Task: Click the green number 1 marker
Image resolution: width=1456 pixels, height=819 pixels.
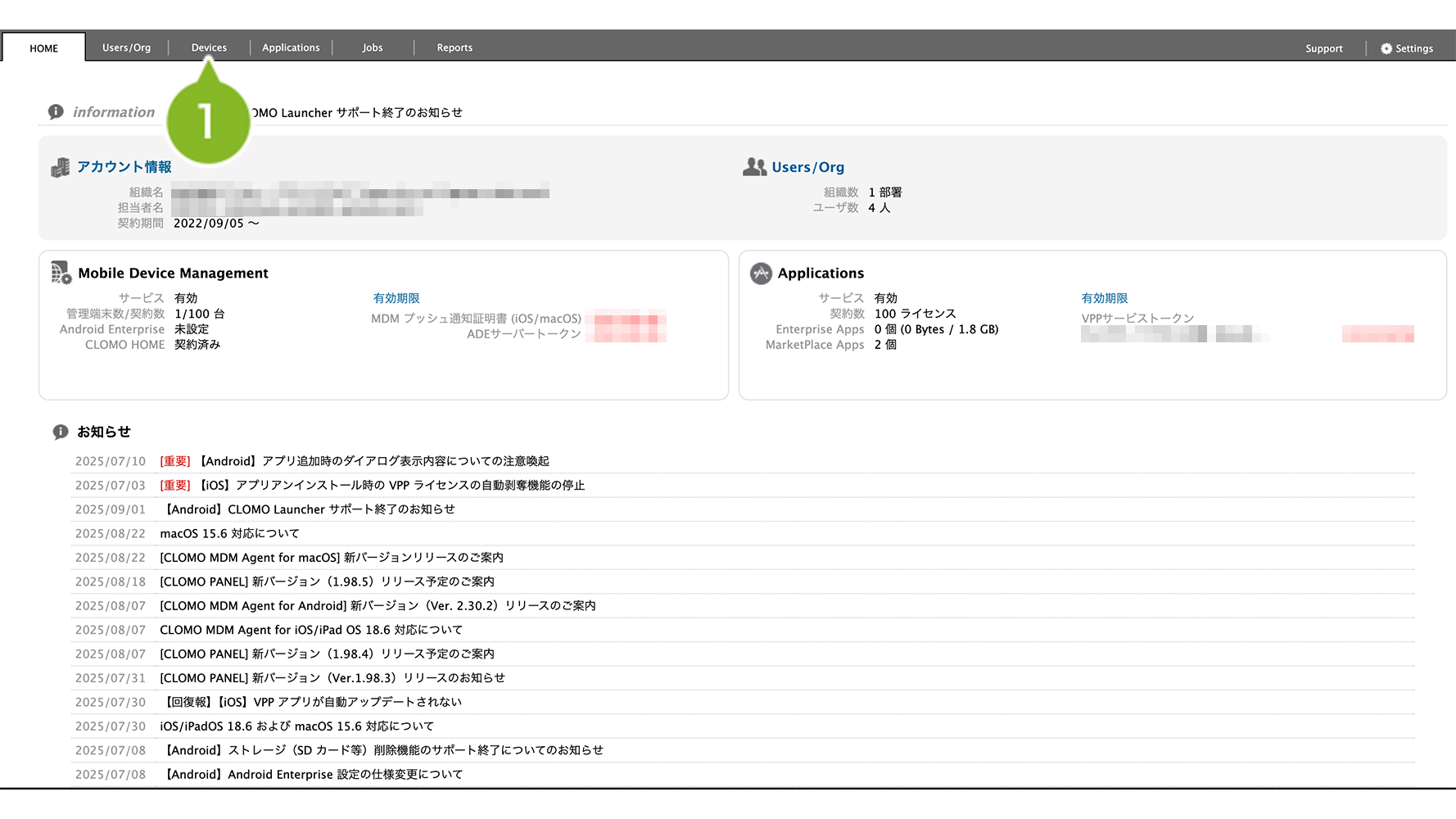Action: 208,121
